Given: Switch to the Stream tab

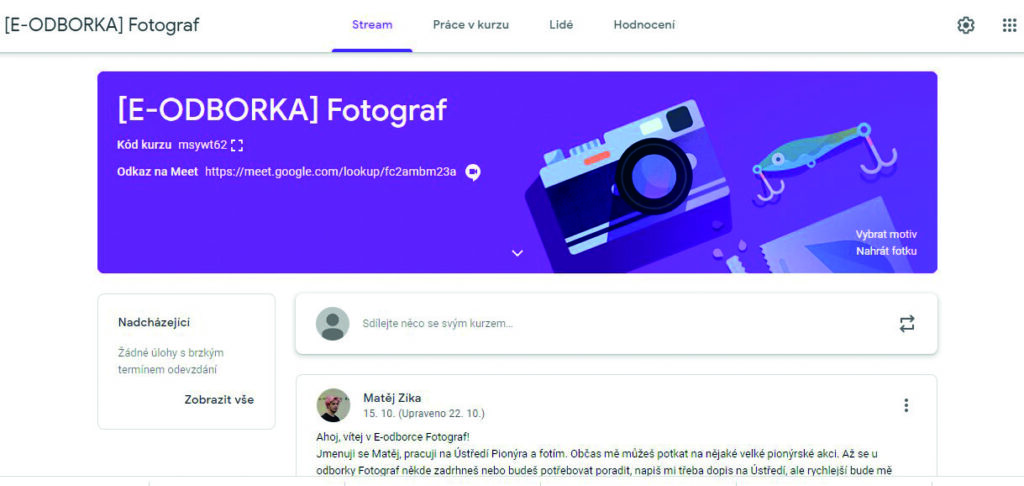Looking at the screenshot, I should (x=372, y=25).
